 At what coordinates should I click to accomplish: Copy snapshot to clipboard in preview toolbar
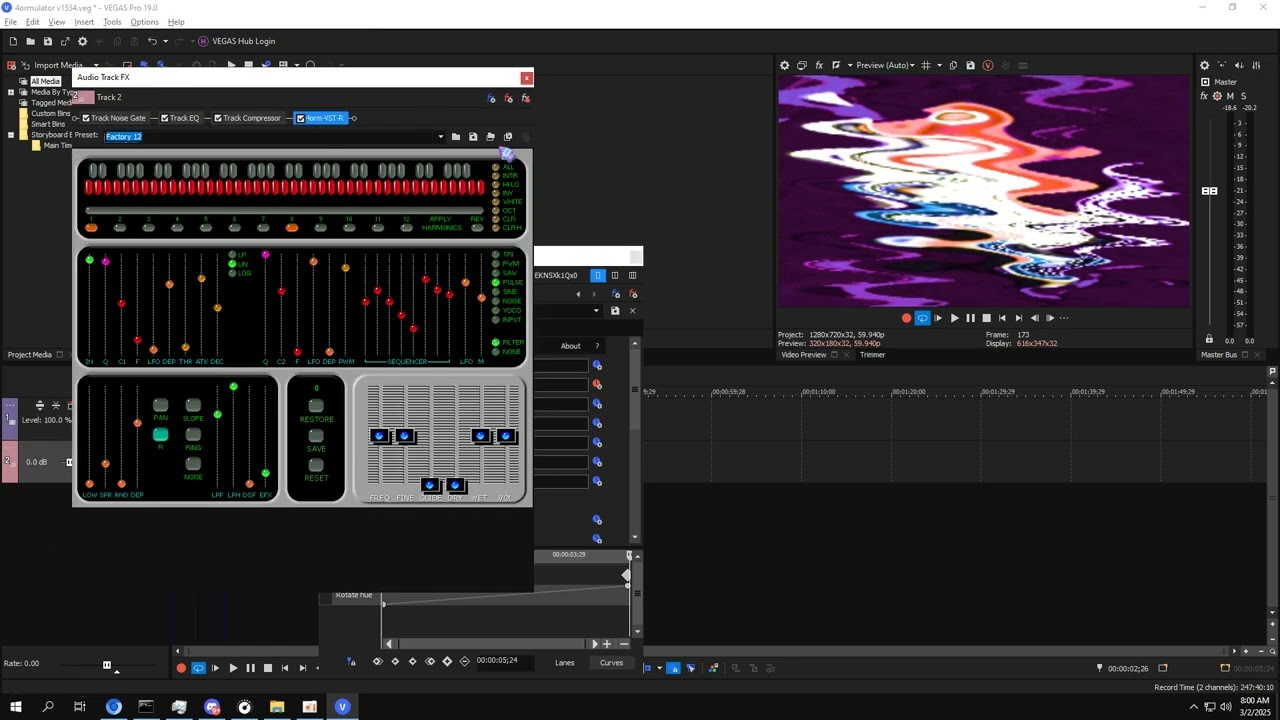tap(953, 65)
